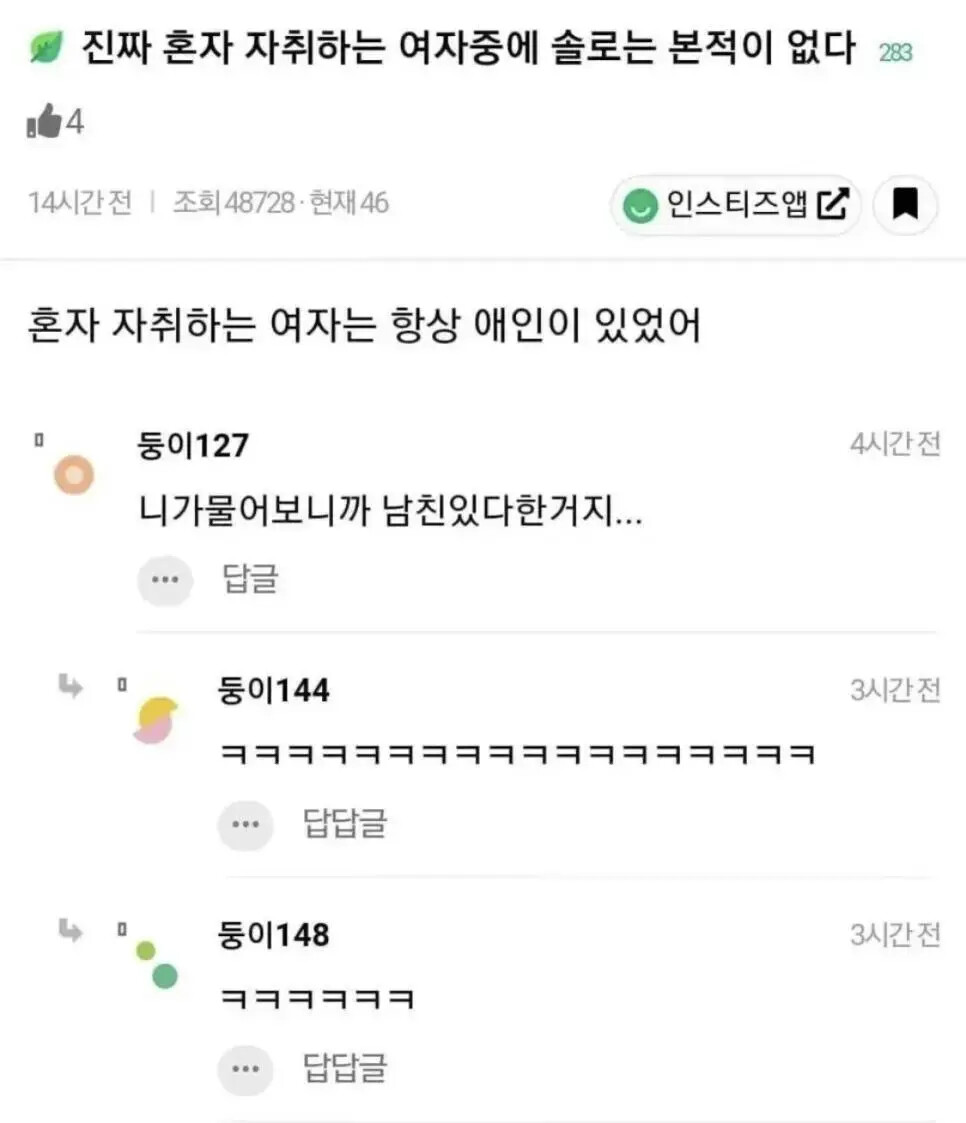The height and width of the screenshot is (1123, 966).
Task: Reply via 답글 under 둥이127
Action: (x=249, y=580)
